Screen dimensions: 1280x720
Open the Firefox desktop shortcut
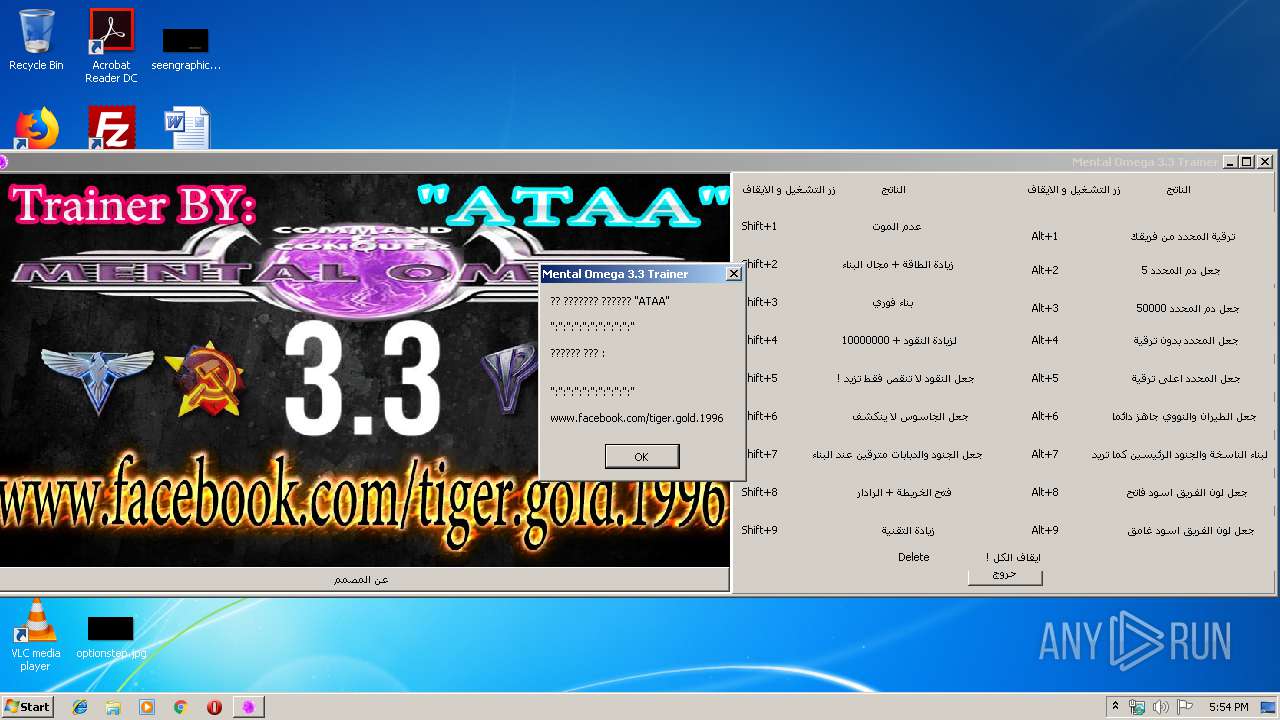(x=37, y=129)
